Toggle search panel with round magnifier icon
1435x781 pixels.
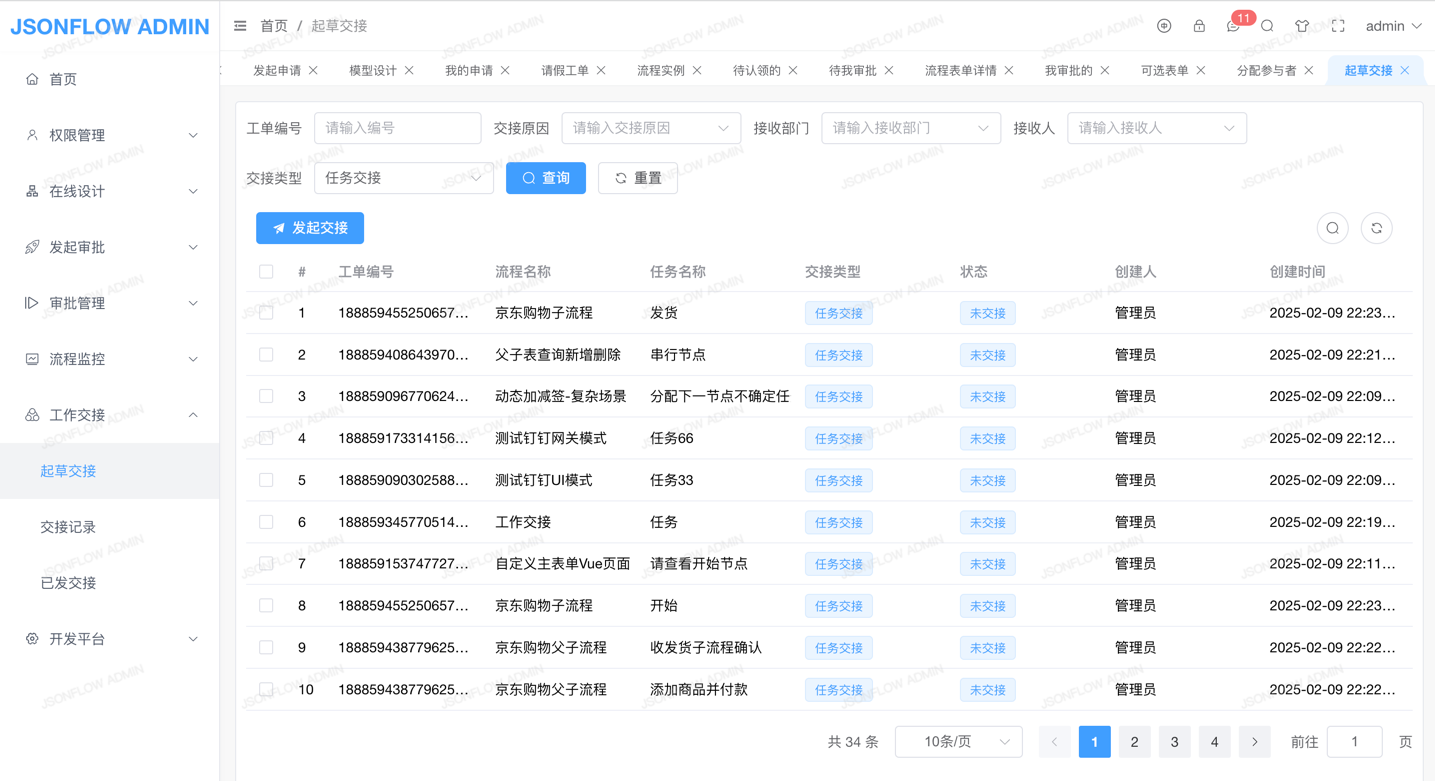coord(1332,228)
